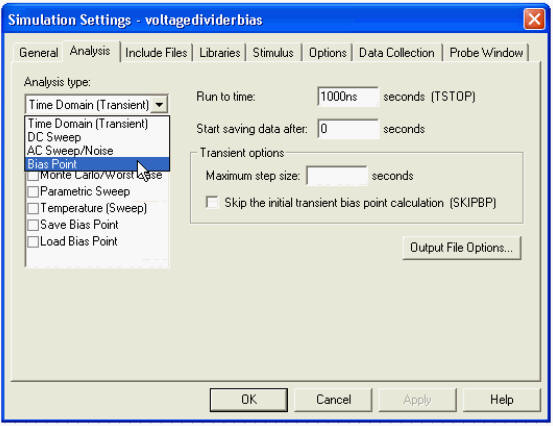The height and width of the screenshot is (426, 553).
Task: Click the Maximum step size field
Action: (x=337, y=175)
